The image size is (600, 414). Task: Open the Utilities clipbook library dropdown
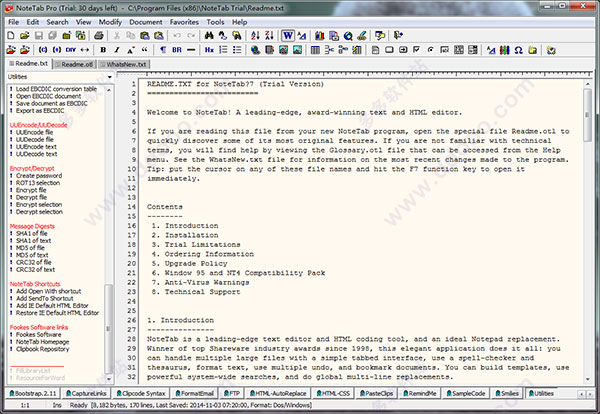pyautogui.click(x=110, y=77)
